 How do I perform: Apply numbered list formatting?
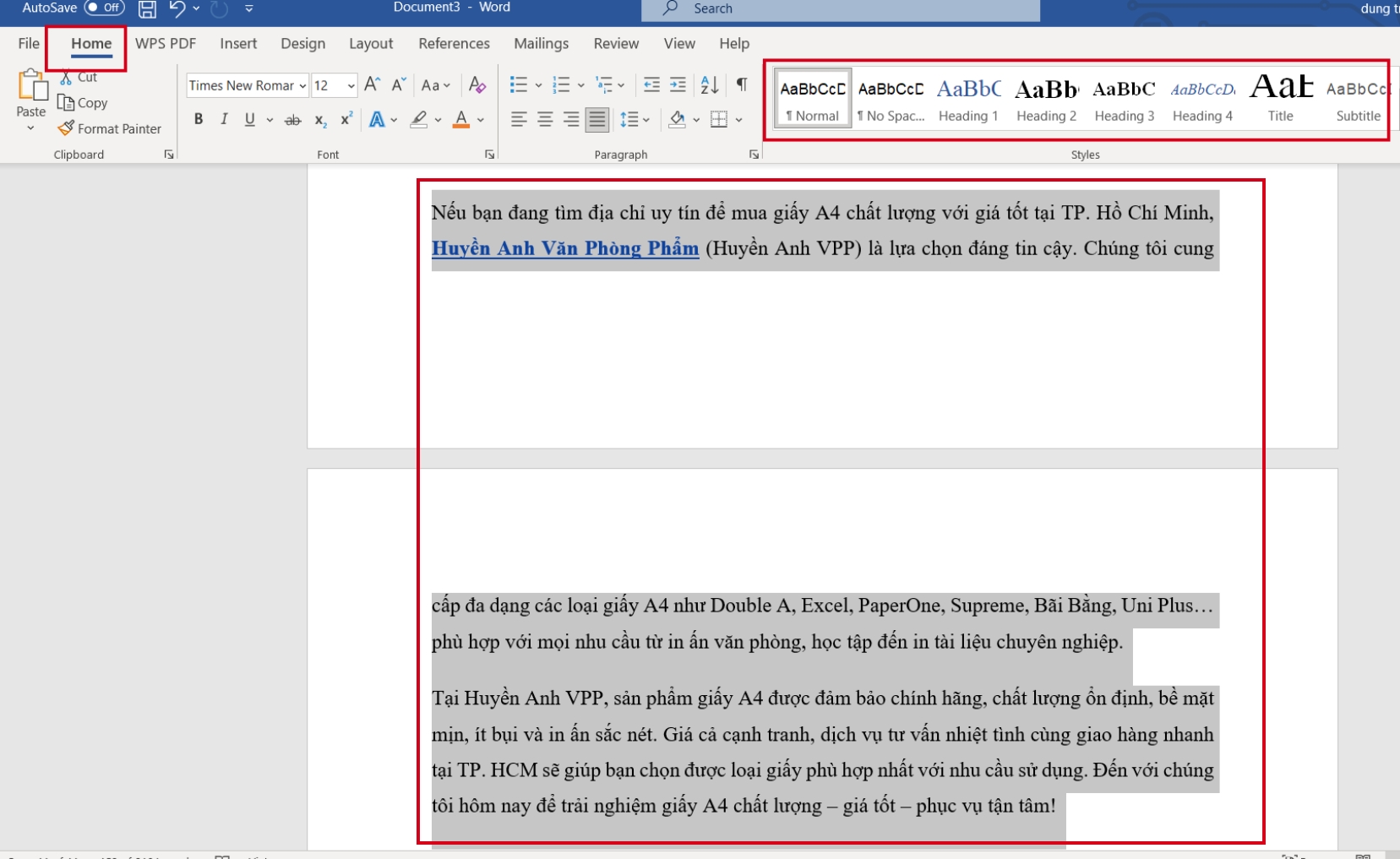point(561,84)
